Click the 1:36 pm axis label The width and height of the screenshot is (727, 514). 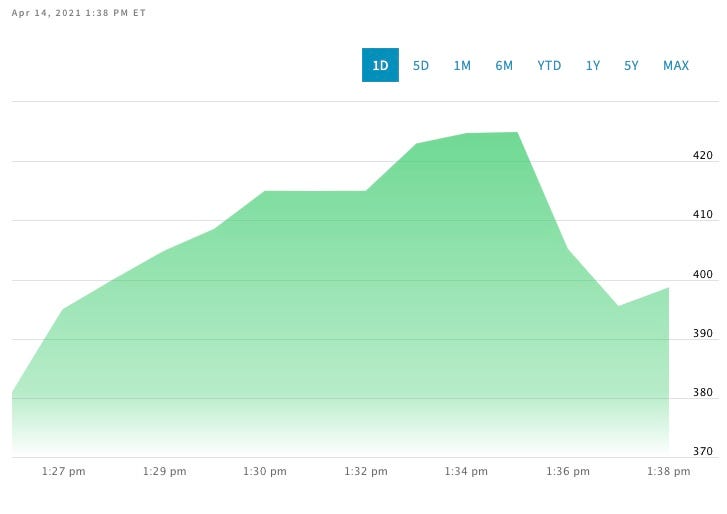point(568,471)
